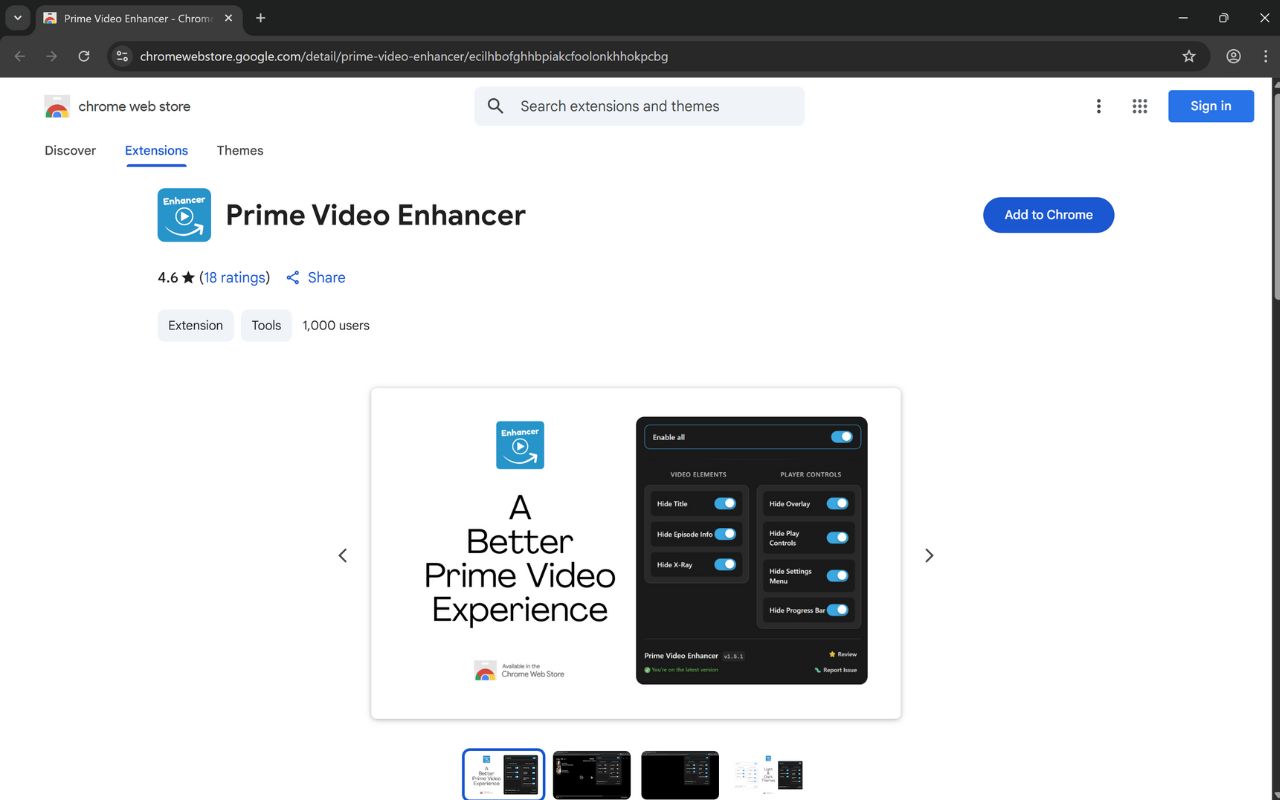Click the Extension category chip

coord(196,325)
